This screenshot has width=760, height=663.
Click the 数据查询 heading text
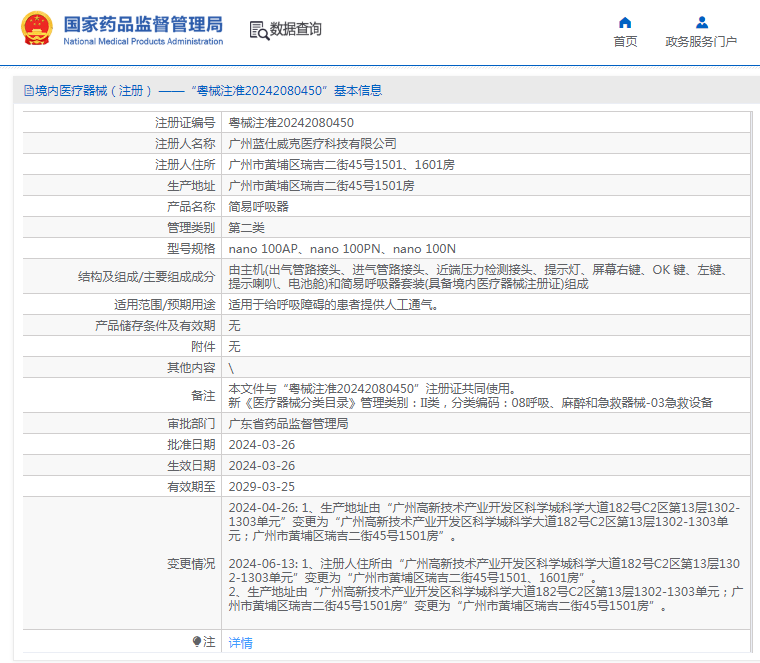[x=296, y=29]
